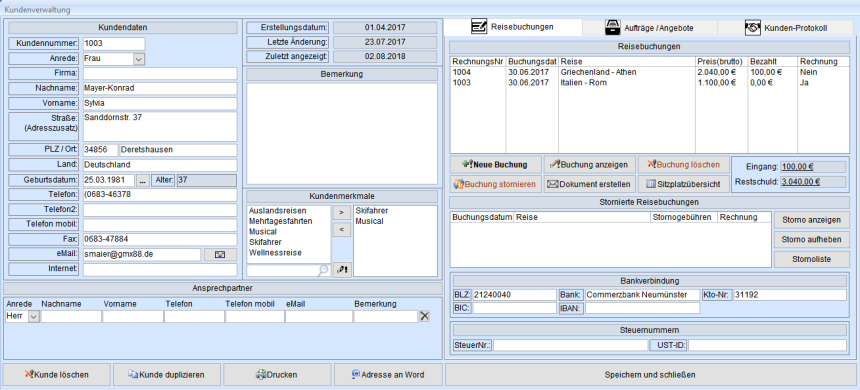Click the Bank field with Commerzbank Neumünster
Image resolution: width=860 pixels, height=390 pixels.
coord(642,295)
